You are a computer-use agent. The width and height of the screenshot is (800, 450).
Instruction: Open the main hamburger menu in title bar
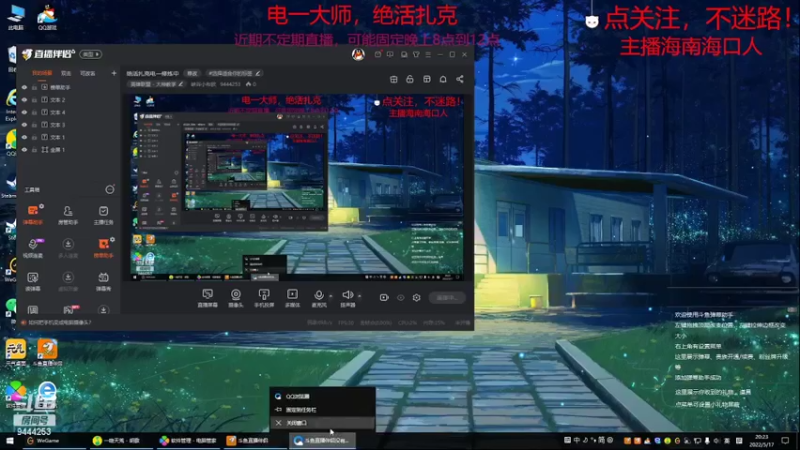coord(428,54)
